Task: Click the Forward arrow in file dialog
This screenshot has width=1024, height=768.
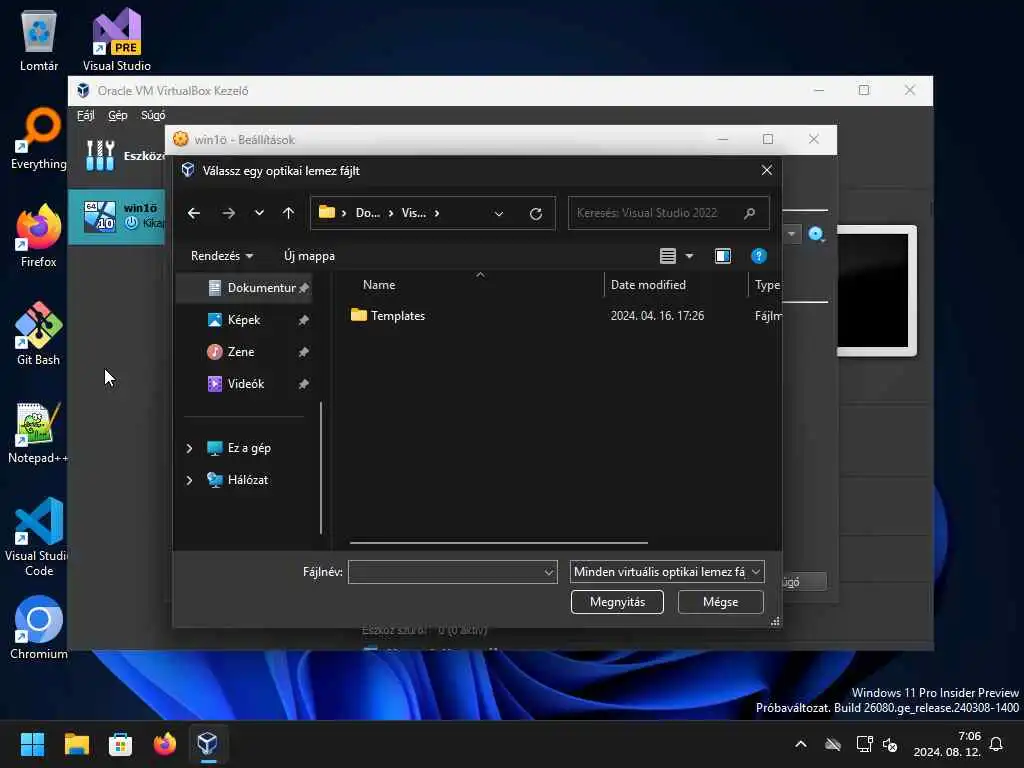Action: click(228, 214)
